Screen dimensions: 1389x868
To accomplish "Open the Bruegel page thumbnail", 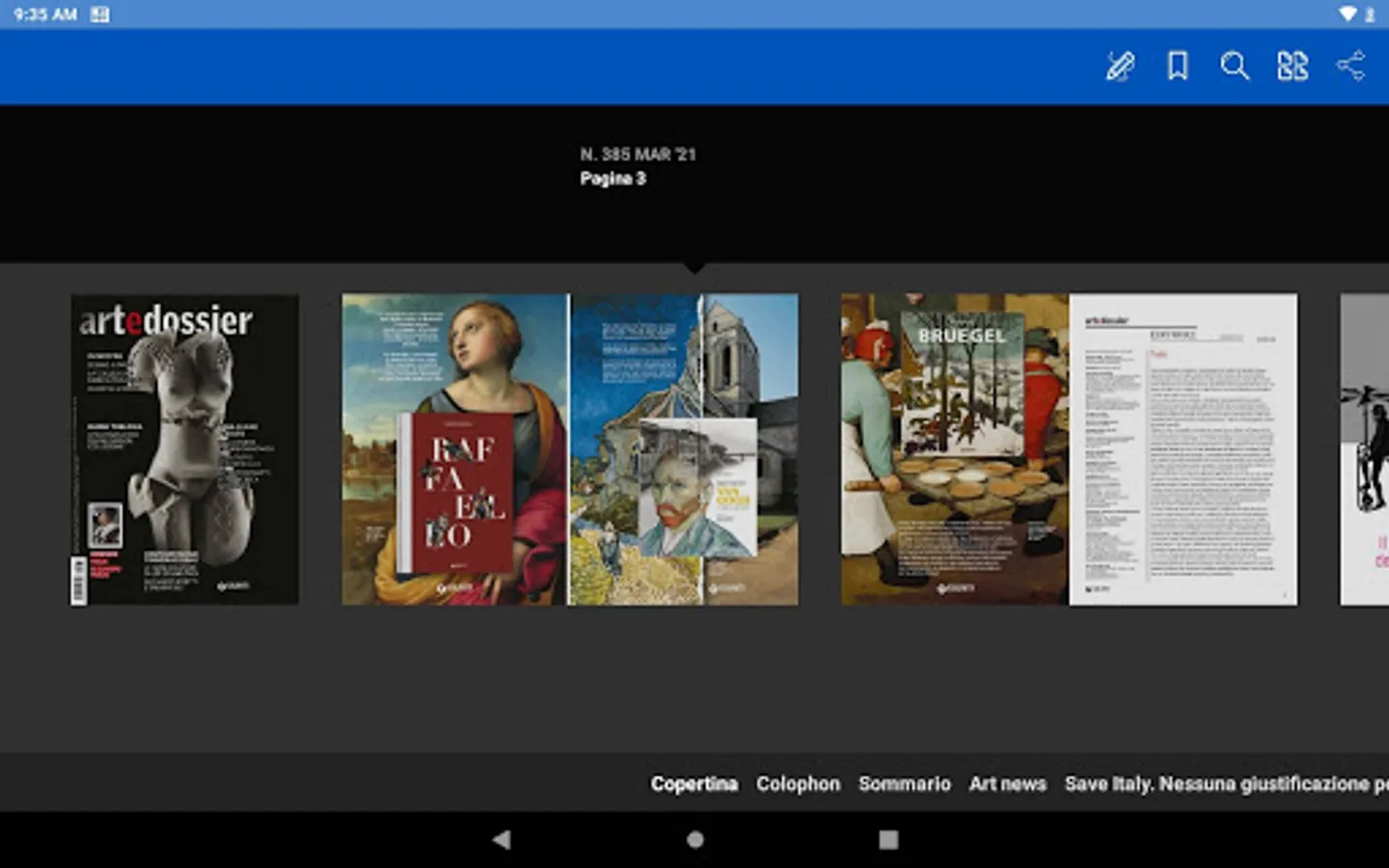I will tap(955, 449).
